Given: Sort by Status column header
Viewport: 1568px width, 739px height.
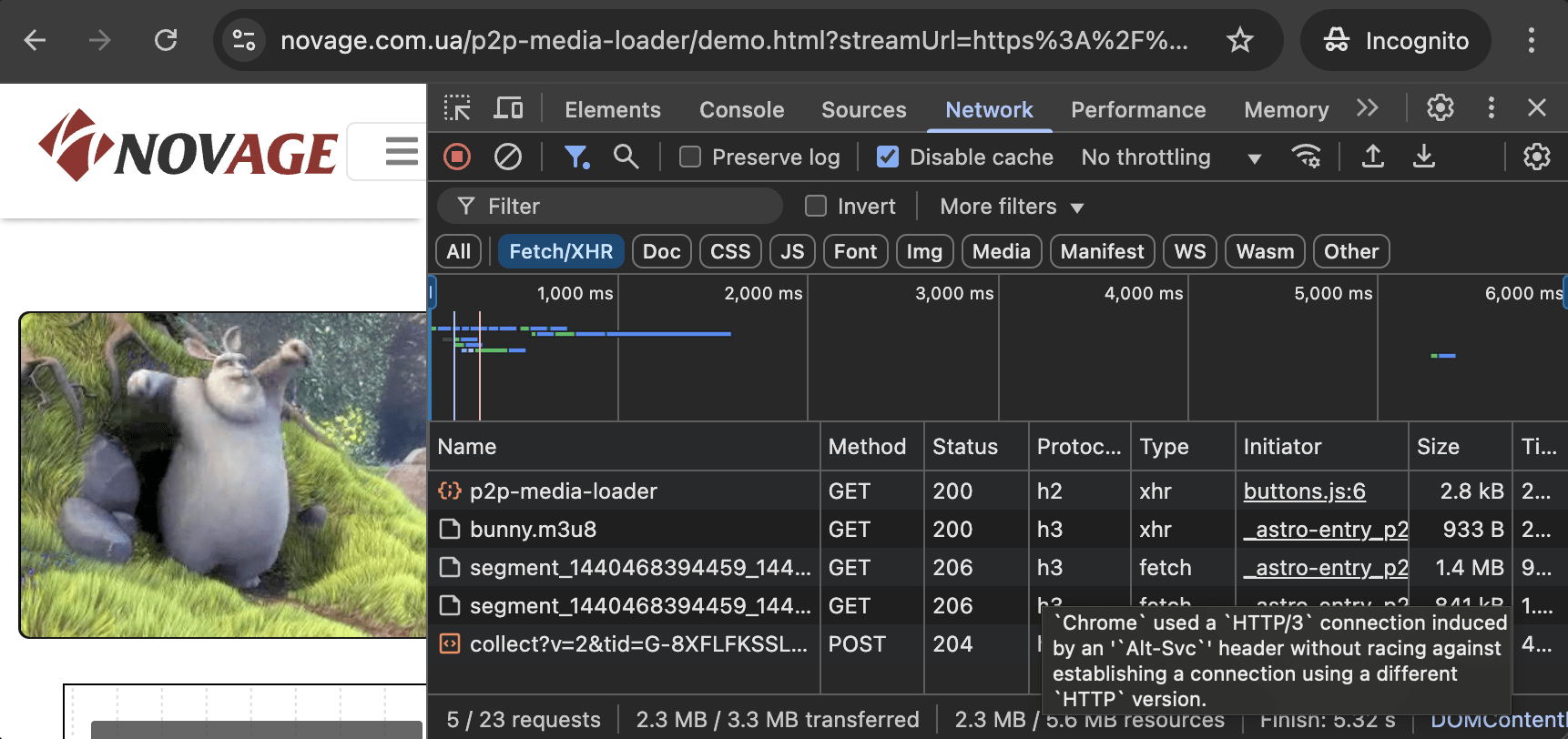Looking at the screenshot, I should pyautogui.click(x=976, y=447).
